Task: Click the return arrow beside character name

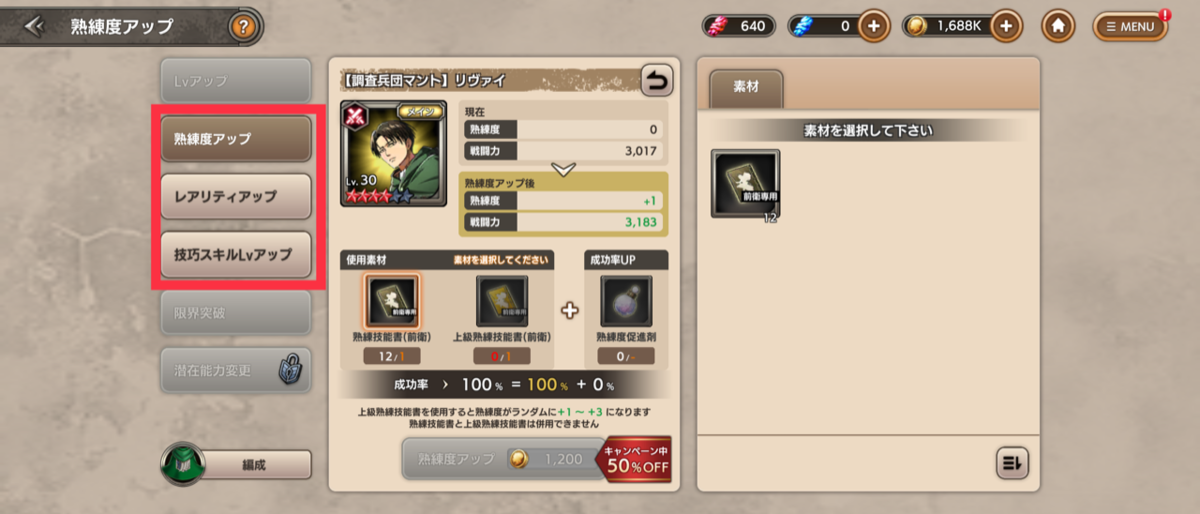Action: pos(657,81)
